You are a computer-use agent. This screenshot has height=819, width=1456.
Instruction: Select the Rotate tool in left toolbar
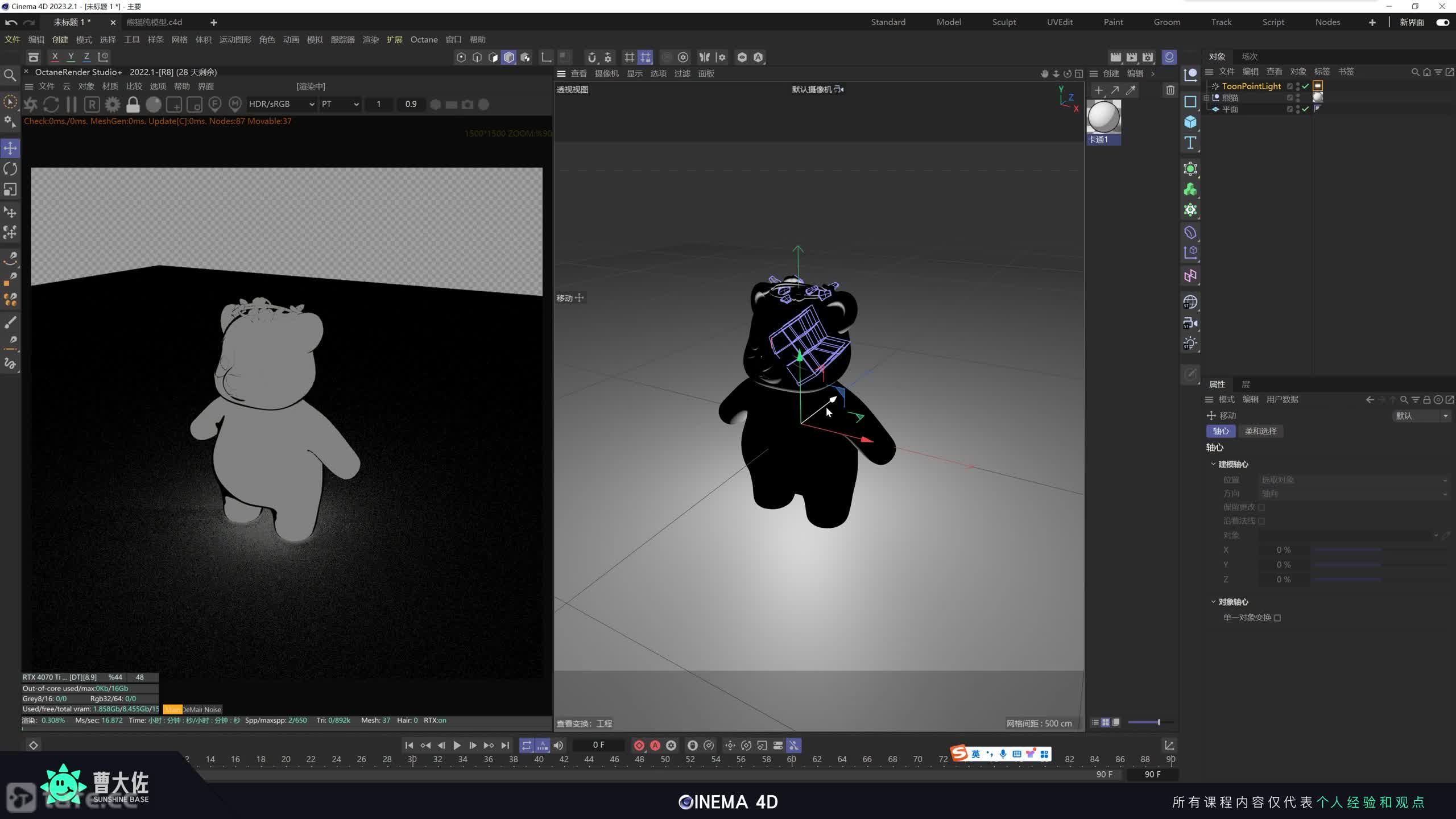point(10,169)
